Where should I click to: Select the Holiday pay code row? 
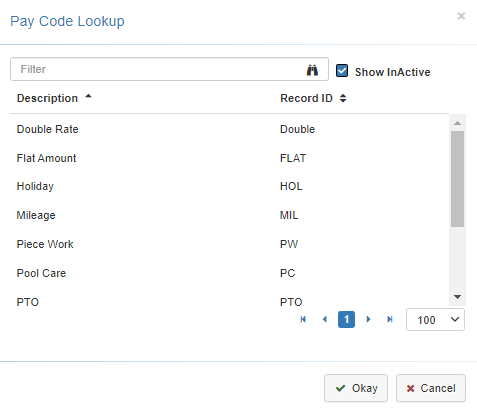229,186
